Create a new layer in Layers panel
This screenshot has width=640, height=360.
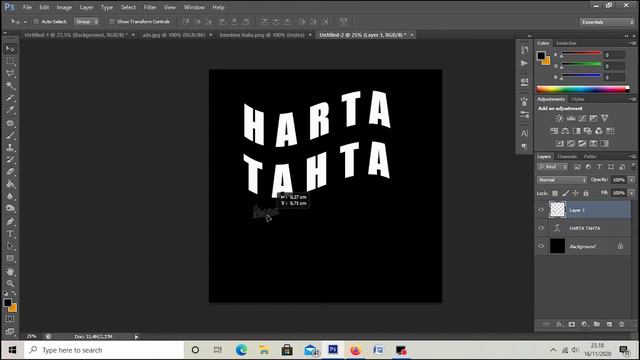click(x=609, y=324)
